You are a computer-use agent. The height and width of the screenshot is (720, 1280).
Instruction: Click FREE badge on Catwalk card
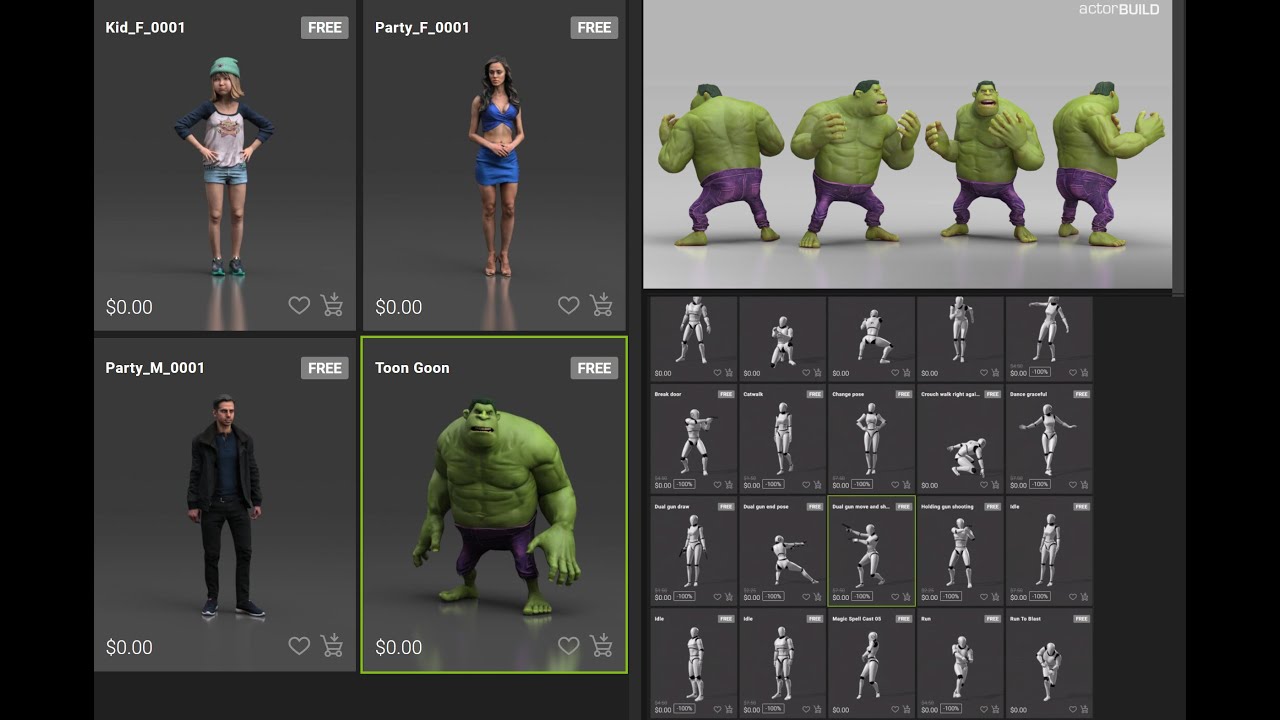pyautogui.click(x=815, y=394)
